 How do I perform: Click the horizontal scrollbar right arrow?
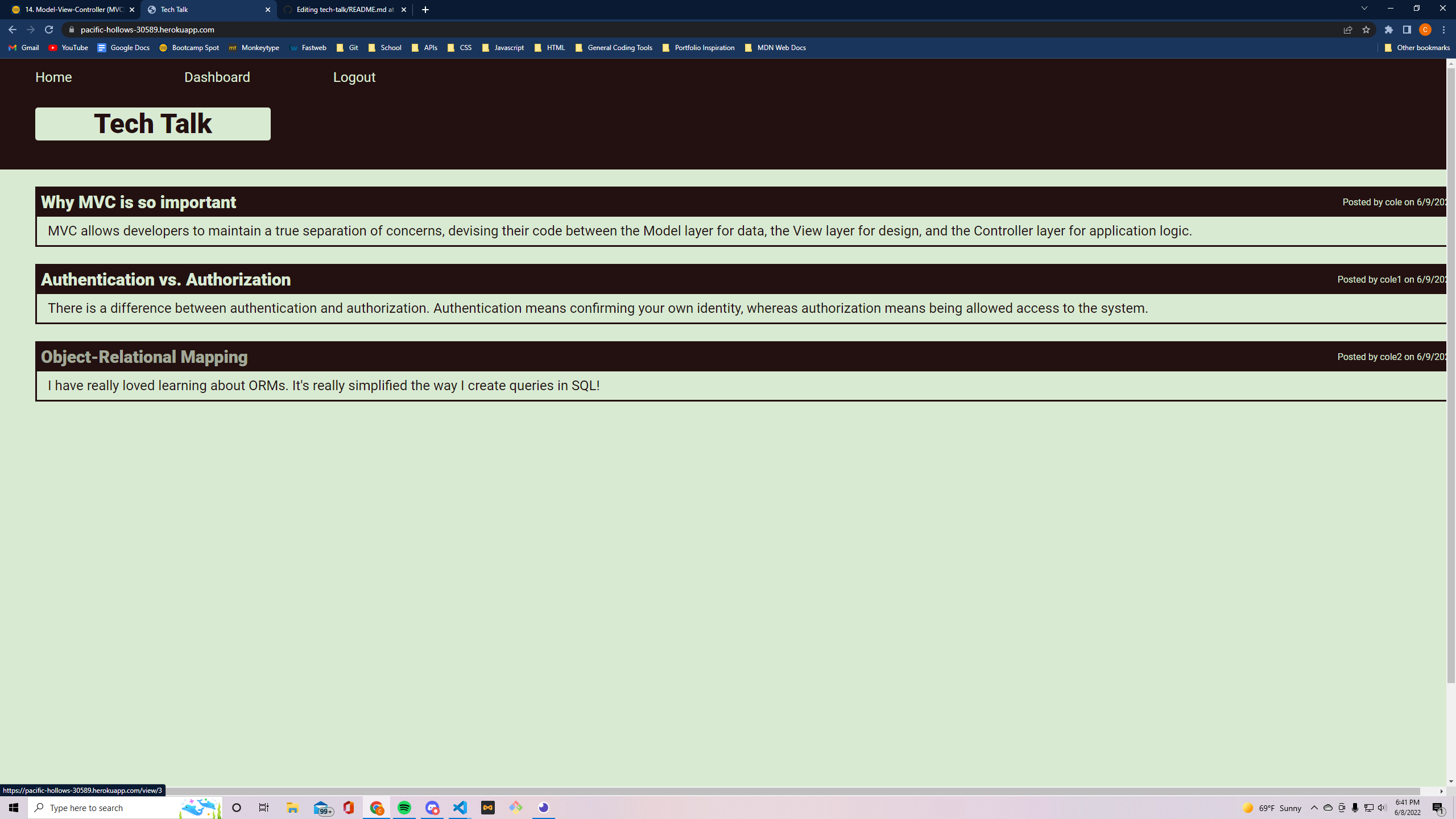(x=1442, y=791)
